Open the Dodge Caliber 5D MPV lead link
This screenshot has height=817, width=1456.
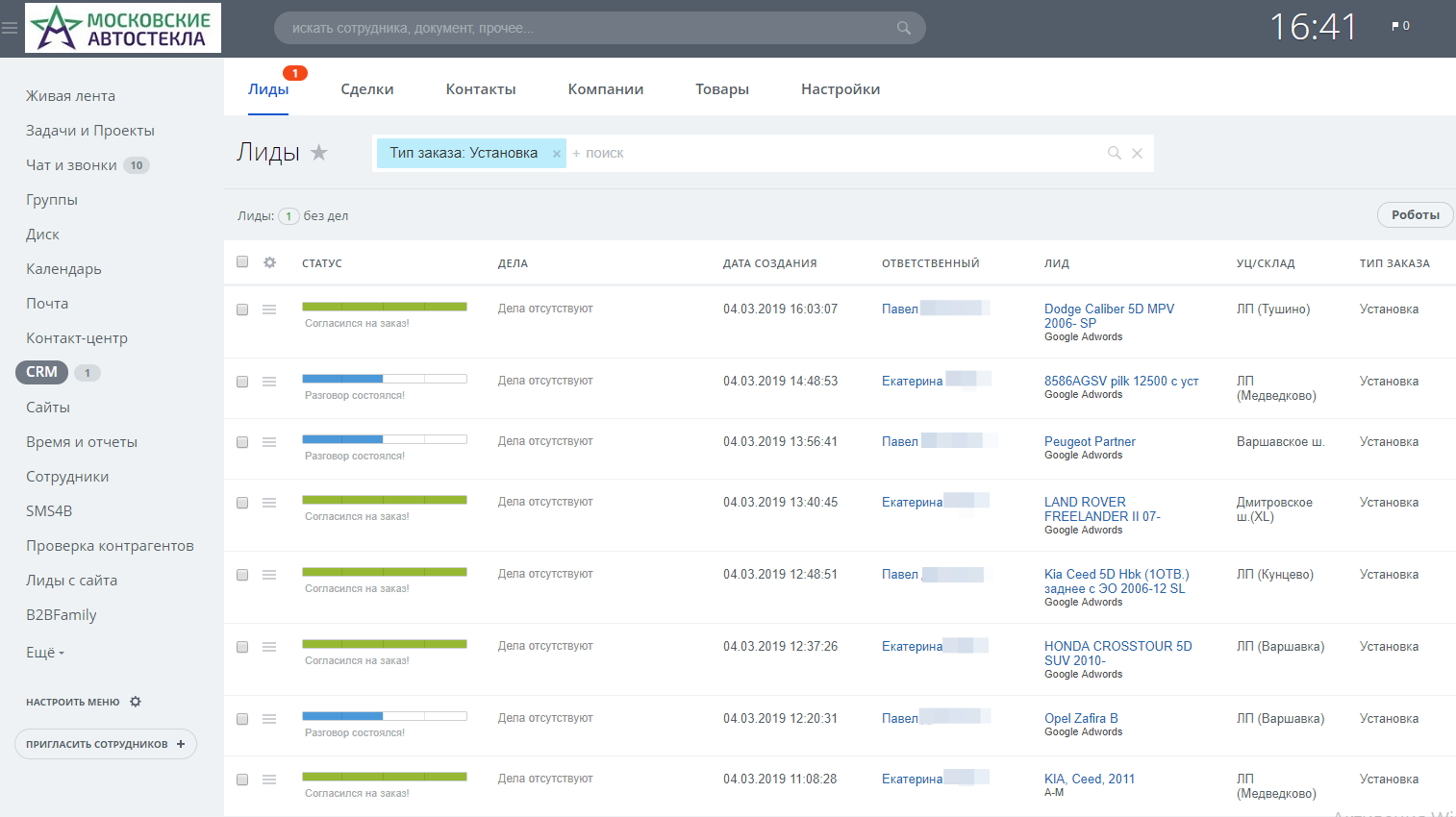1109,316
